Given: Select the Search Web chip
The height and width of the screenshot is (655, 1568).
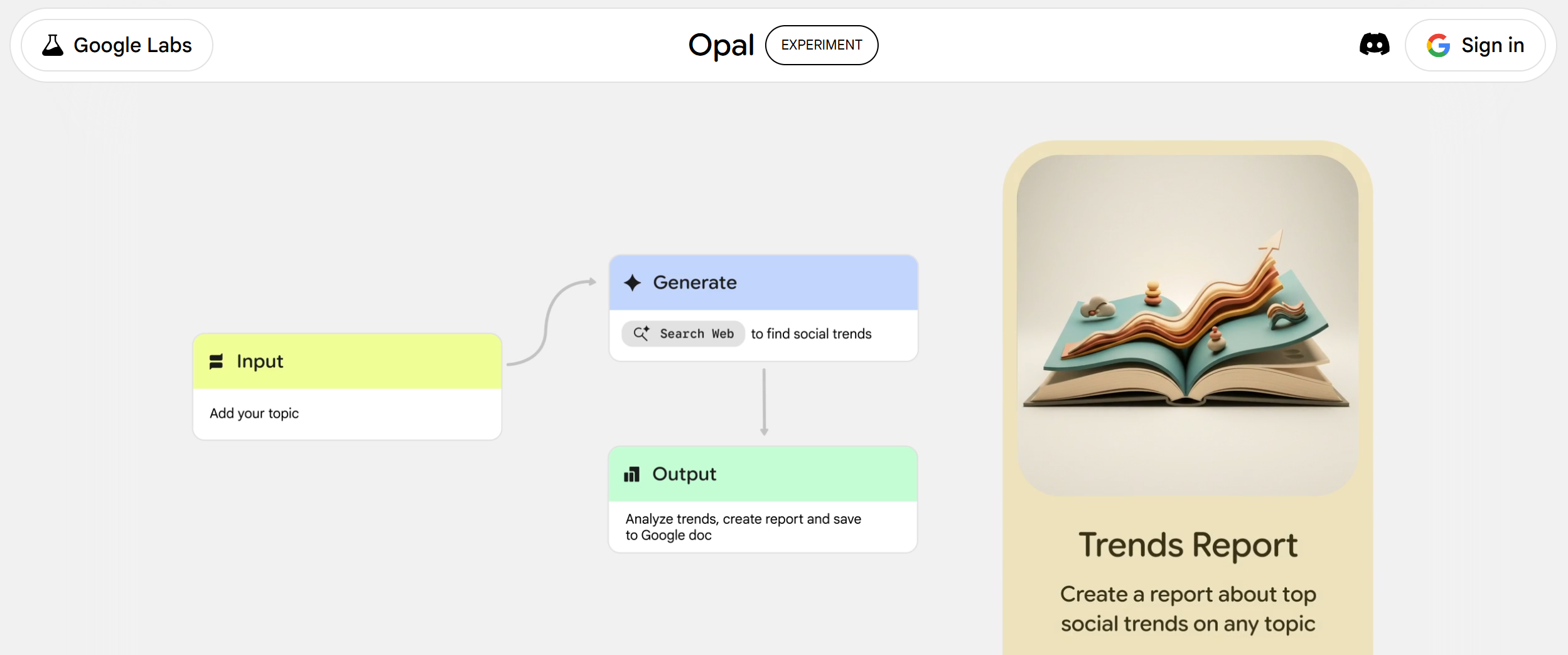Looking at the screenshot, I should 683,334.
